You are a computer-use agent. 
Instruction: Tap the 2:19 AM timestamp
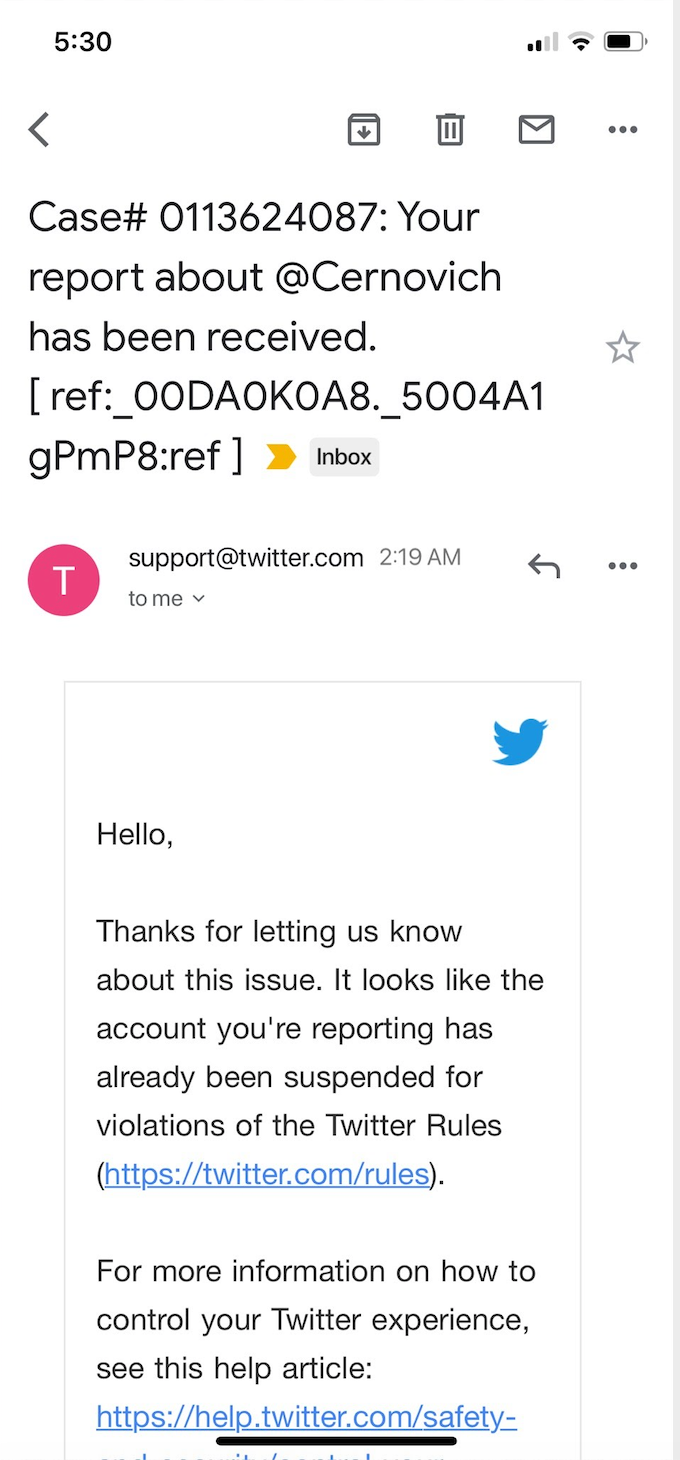point(420,558)
